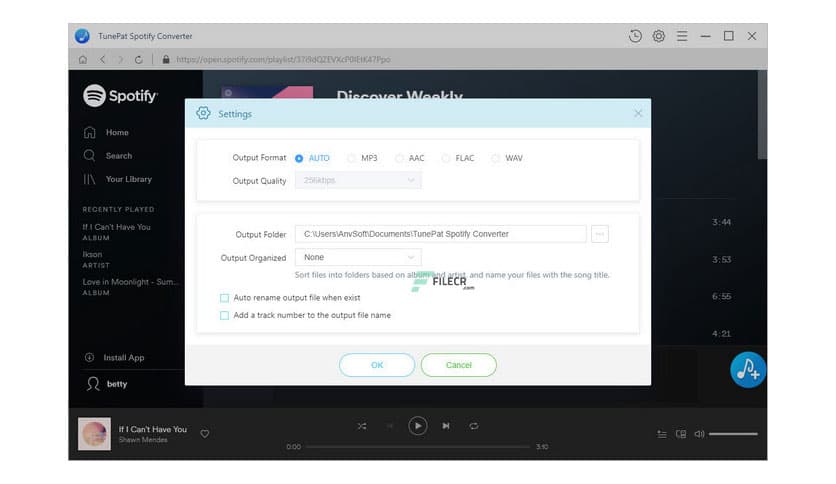
Task: Expand the Output Organized dropdown
Action: tap(358, 257)
